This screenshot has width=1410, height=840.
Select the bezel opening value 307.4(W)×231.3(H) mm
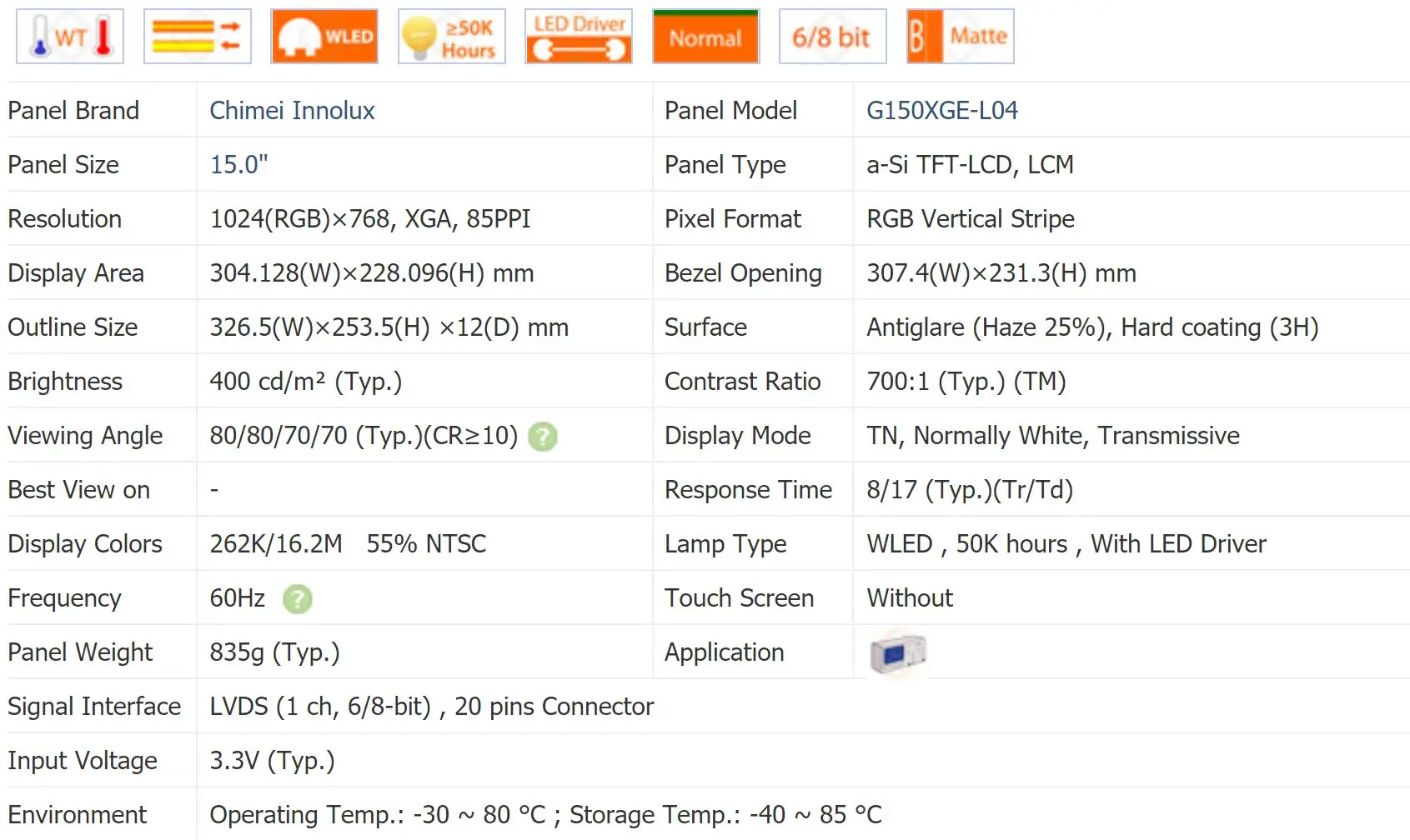[1001, 273]
